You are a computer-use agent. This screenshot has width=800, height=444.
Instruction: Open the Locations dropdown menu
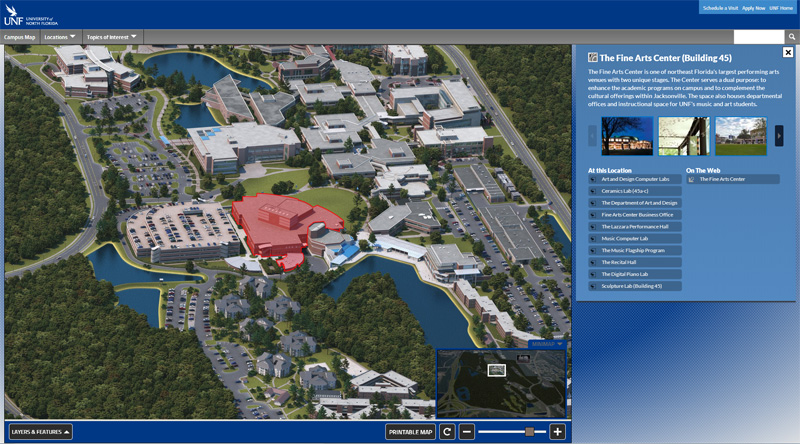click(x=60, y=37)
